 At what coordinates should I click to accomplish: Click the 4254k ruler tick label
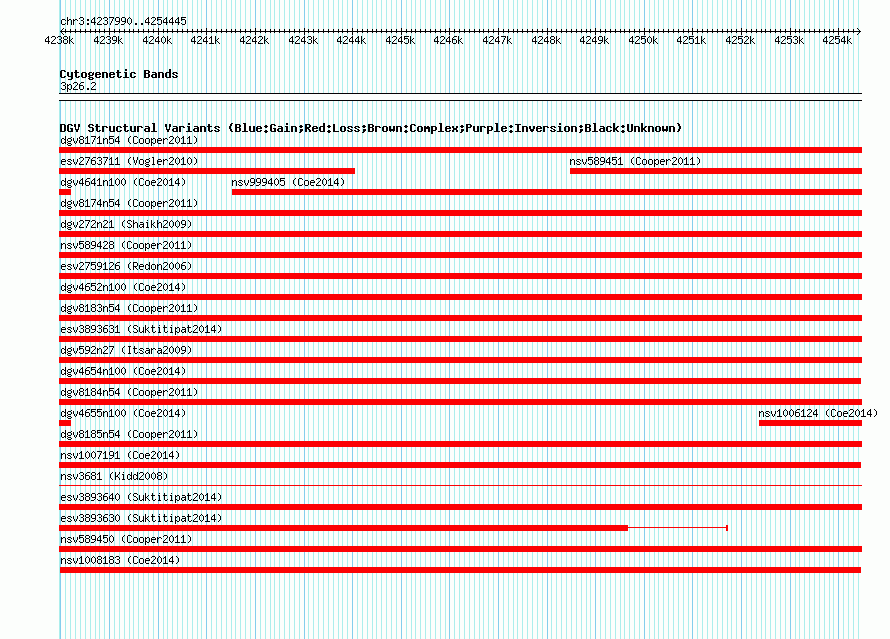click(x=837, y=41)
